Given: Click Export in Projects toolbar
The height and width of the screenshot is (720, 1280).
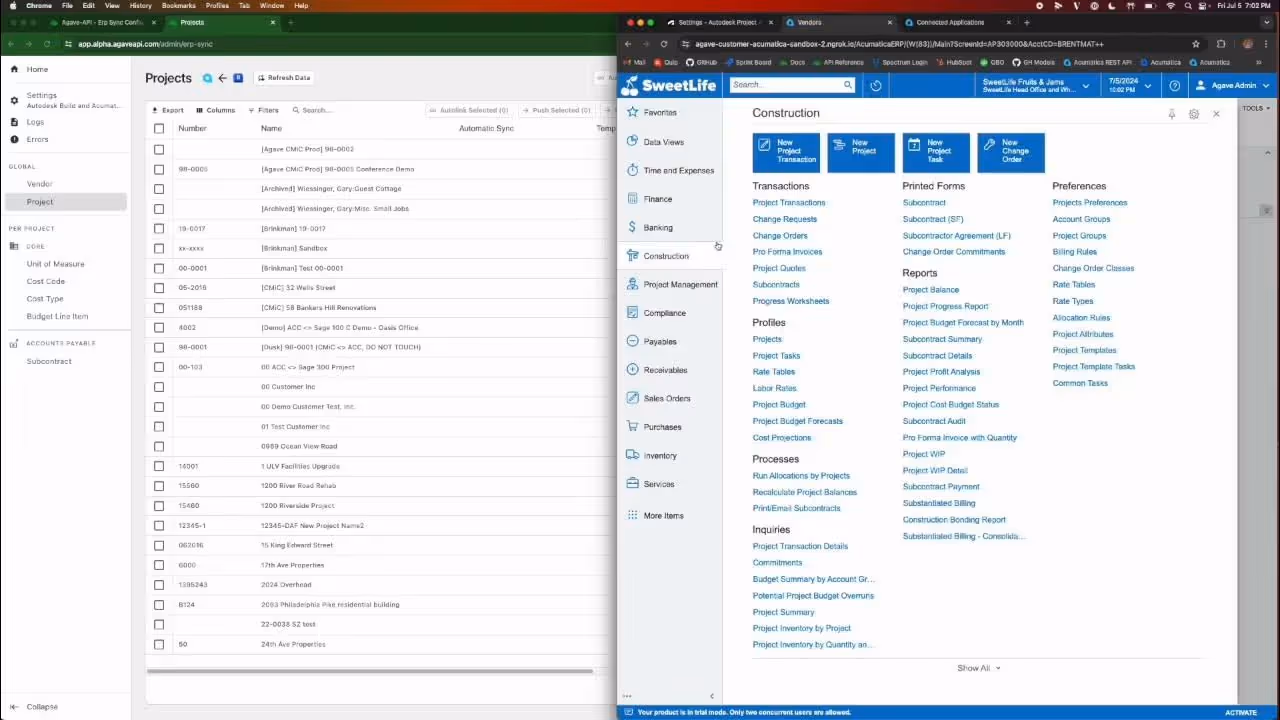Looking at the screenshot, I should pos(167,110).
